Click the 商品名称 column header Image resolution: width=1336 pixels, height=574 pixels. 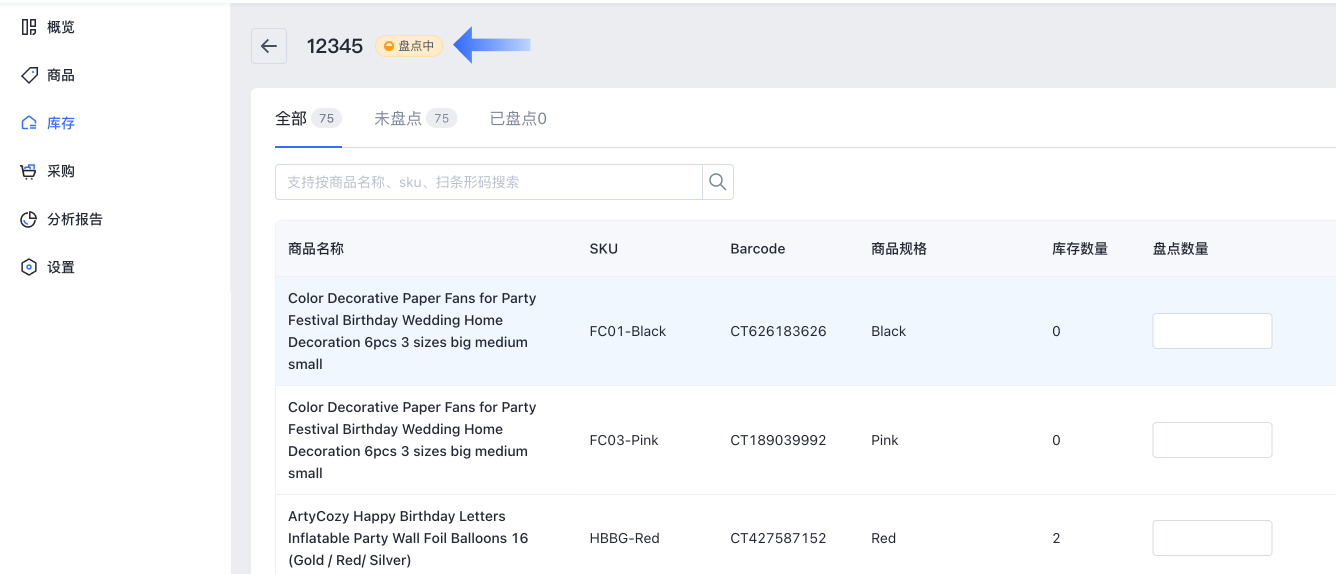tap(316, 248)
